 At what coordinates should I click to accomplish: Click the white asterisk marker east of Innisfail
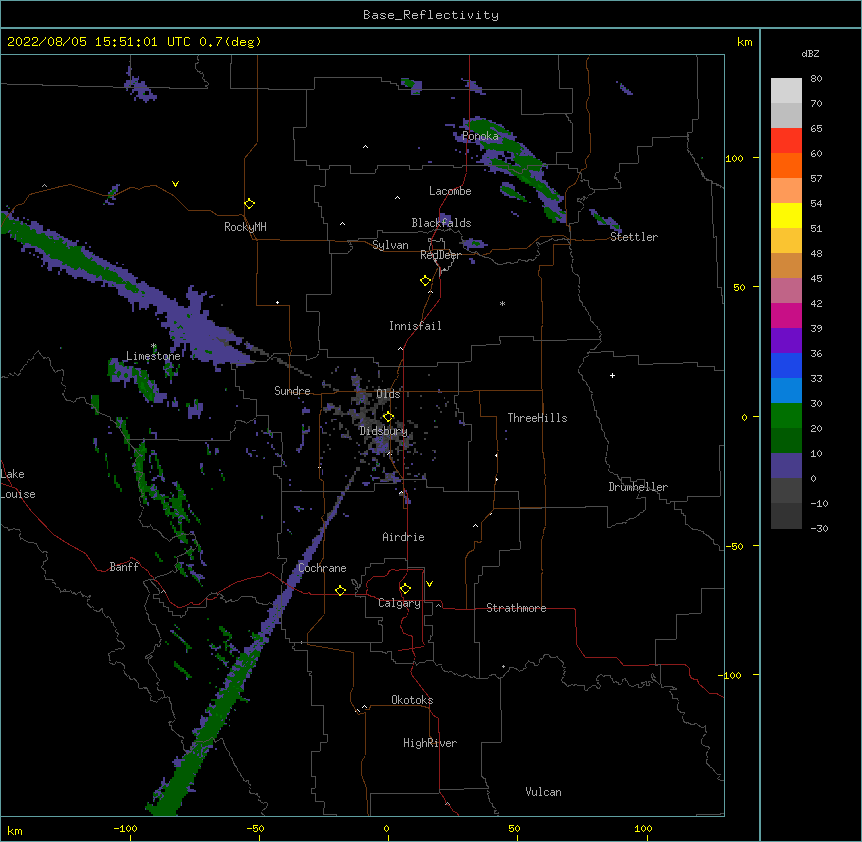click(502, 303)
